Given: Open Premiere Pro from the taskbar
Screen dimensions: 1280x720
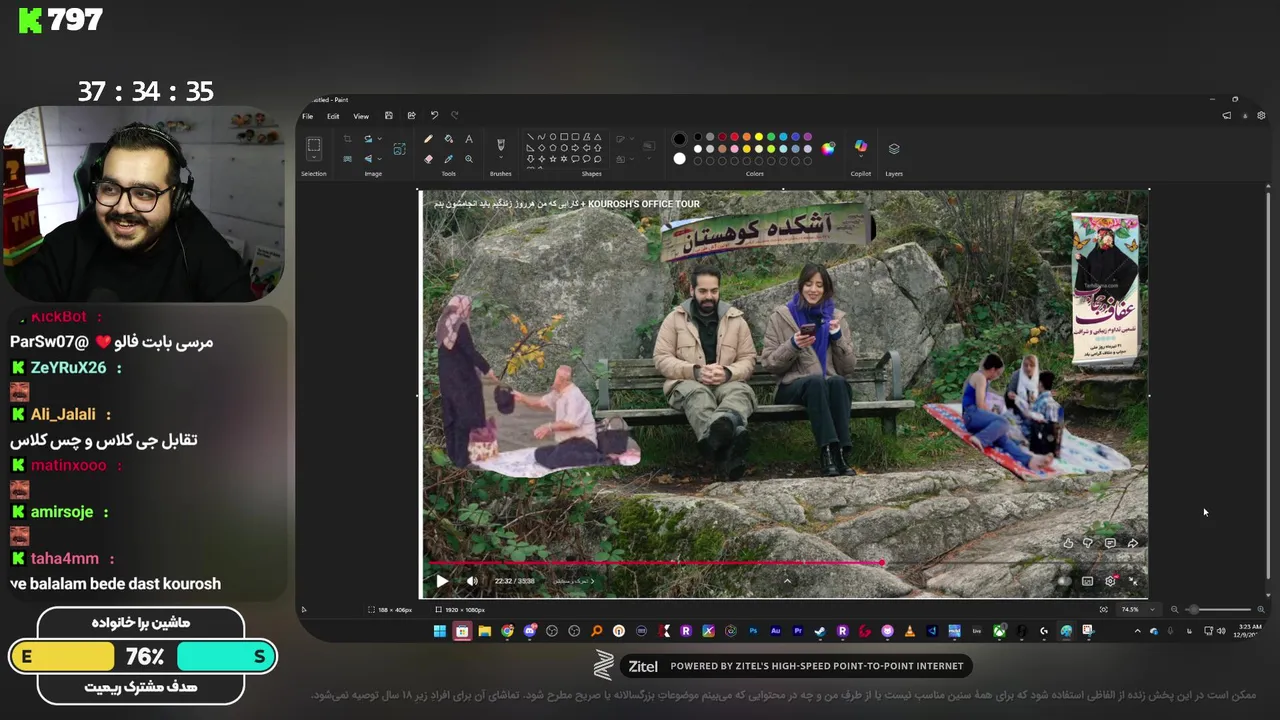Looking at the screenshot, I should [798, 631].
